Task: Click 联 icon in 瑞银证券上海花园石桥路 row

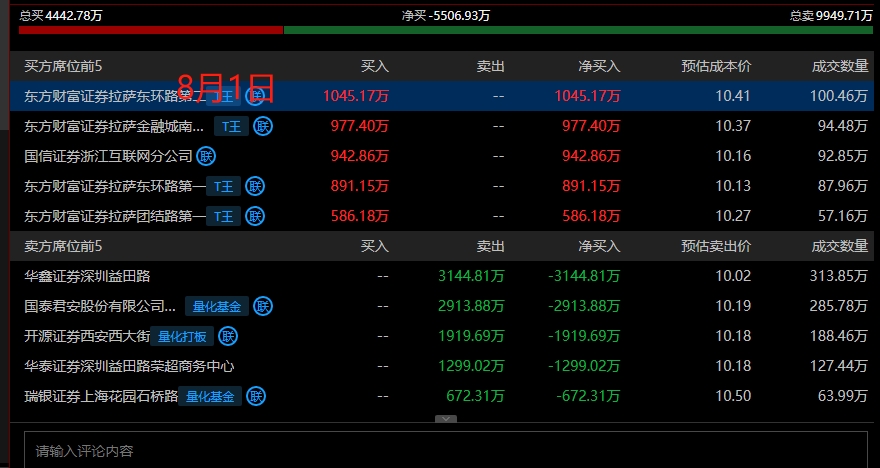Action: (x=255, y=397)
